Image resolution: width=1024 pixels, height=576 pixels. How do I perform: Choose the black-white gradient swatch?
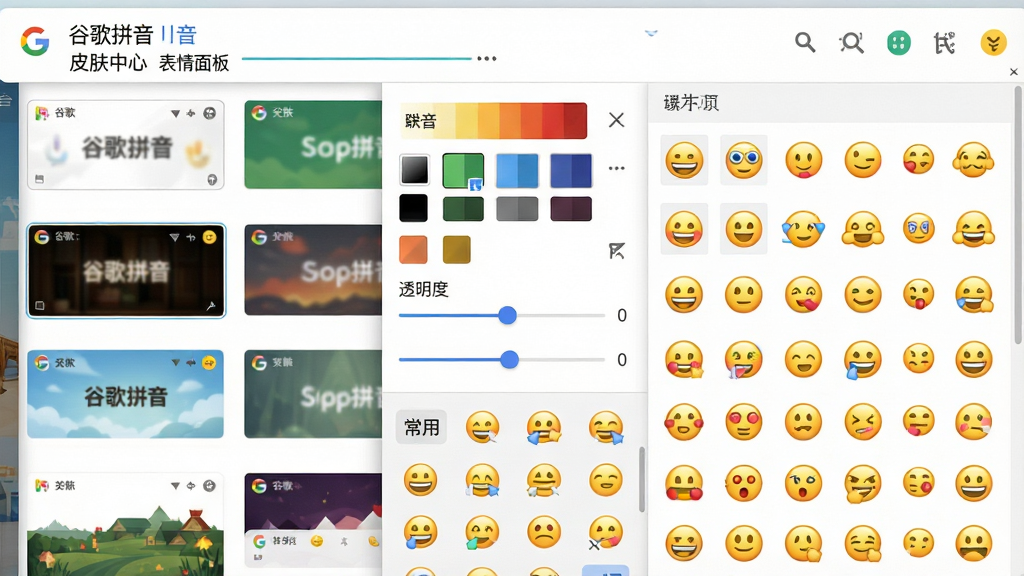coord(414,170)
